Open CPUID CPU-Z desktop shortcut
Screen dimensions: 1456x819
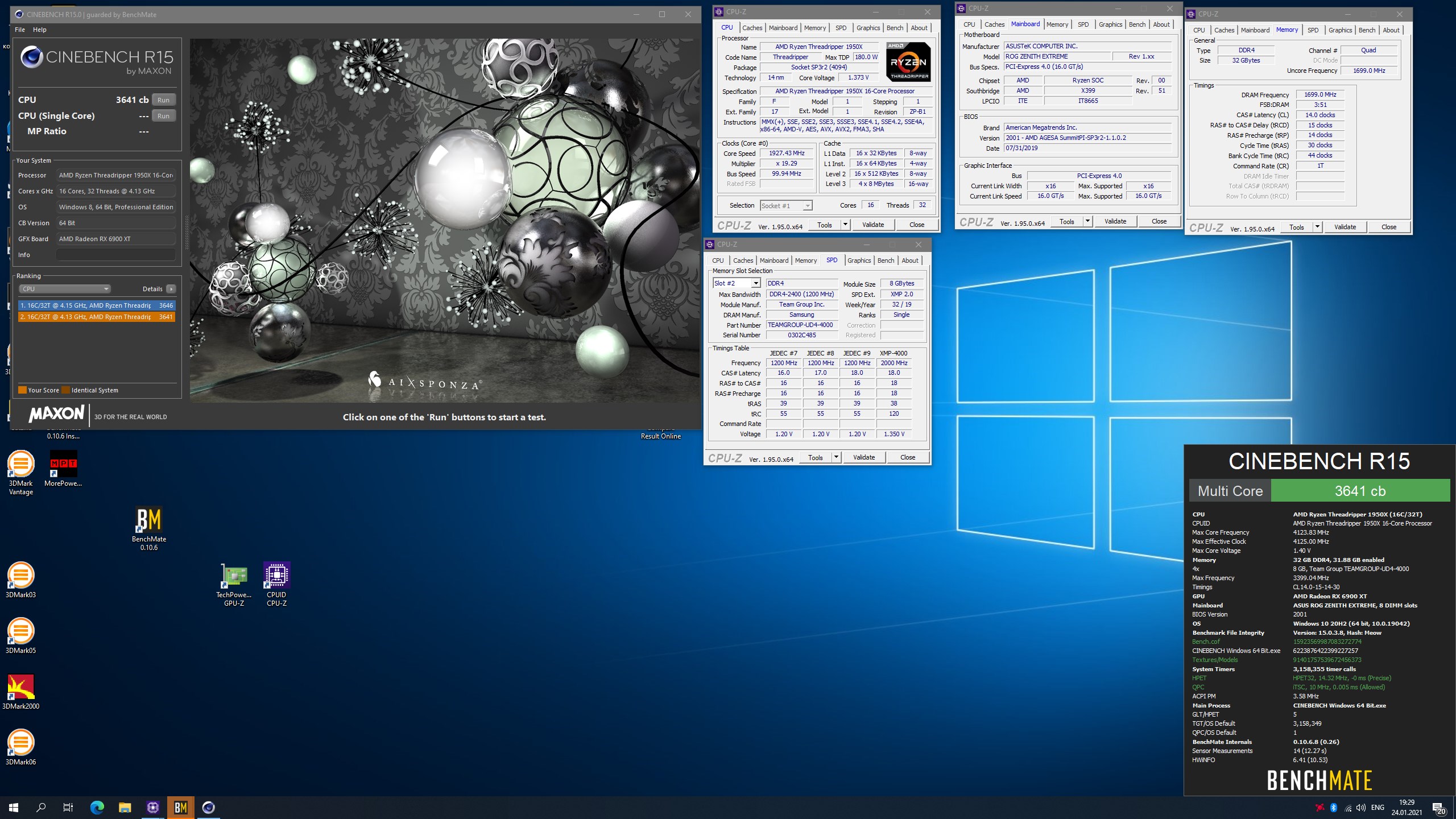click(x=276, y=584)
